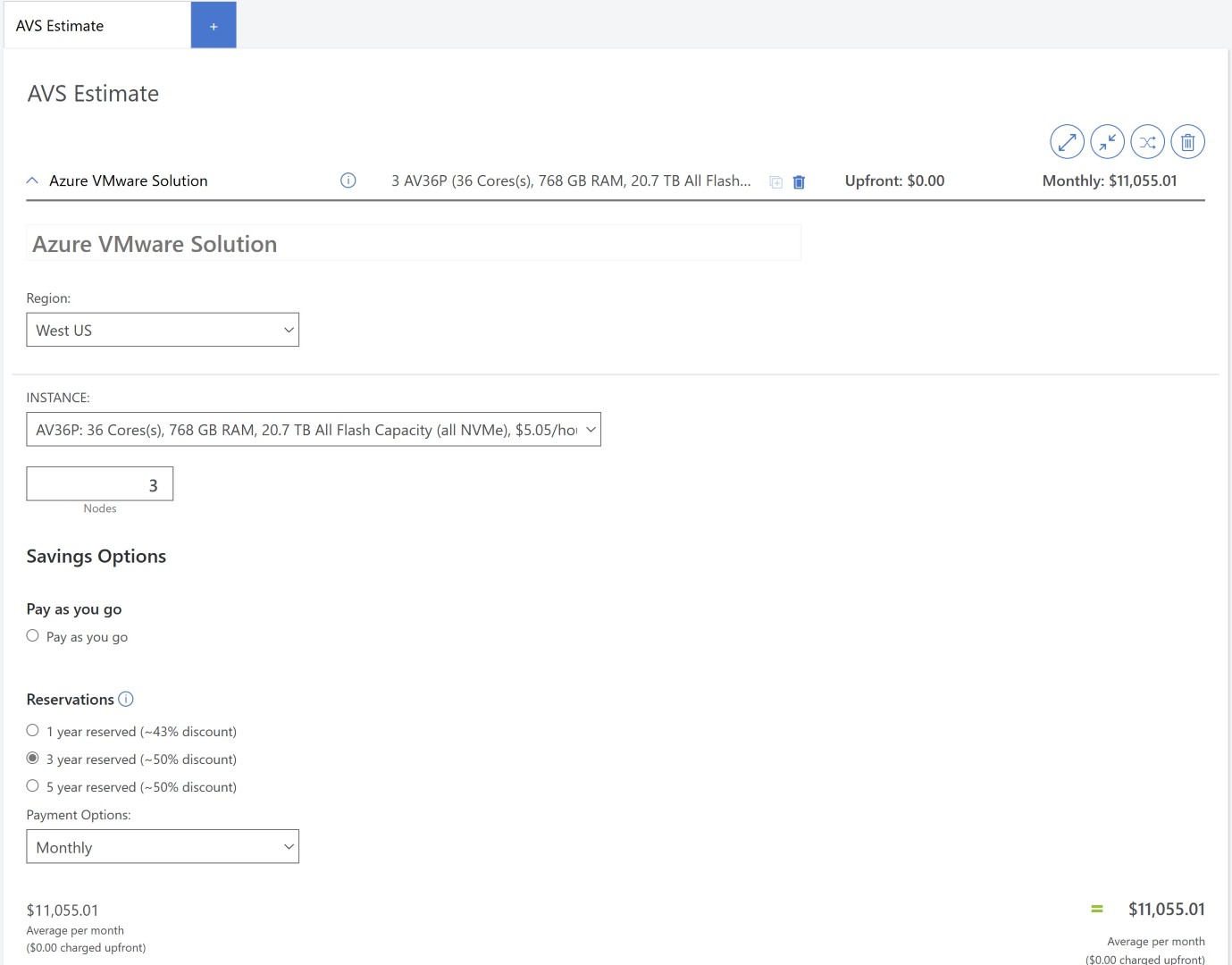This screenshot has width=1232, height=965.
Task: Click the Monthly: $11,055.01 header total
Action: [x=1110, y=180]
